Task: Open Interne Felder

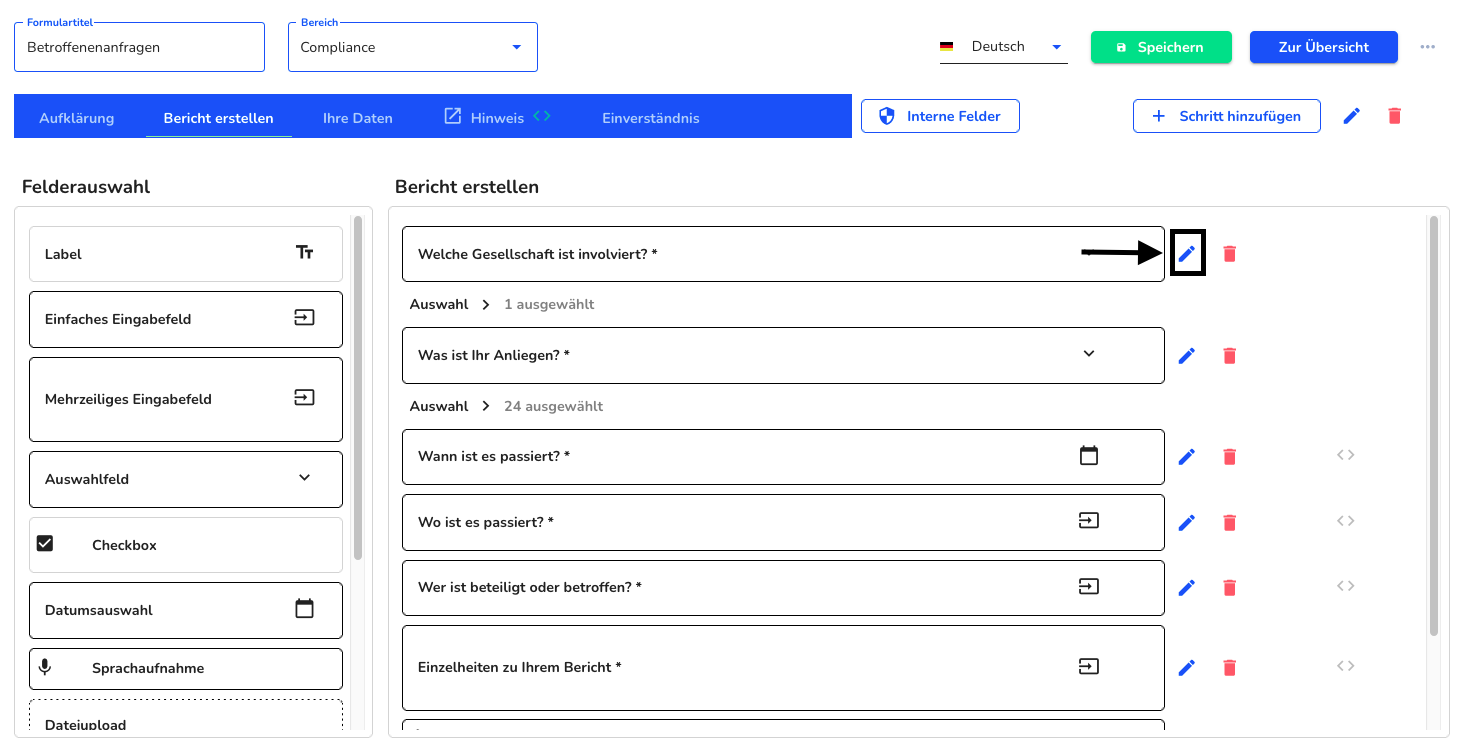Action: point(940,116)
